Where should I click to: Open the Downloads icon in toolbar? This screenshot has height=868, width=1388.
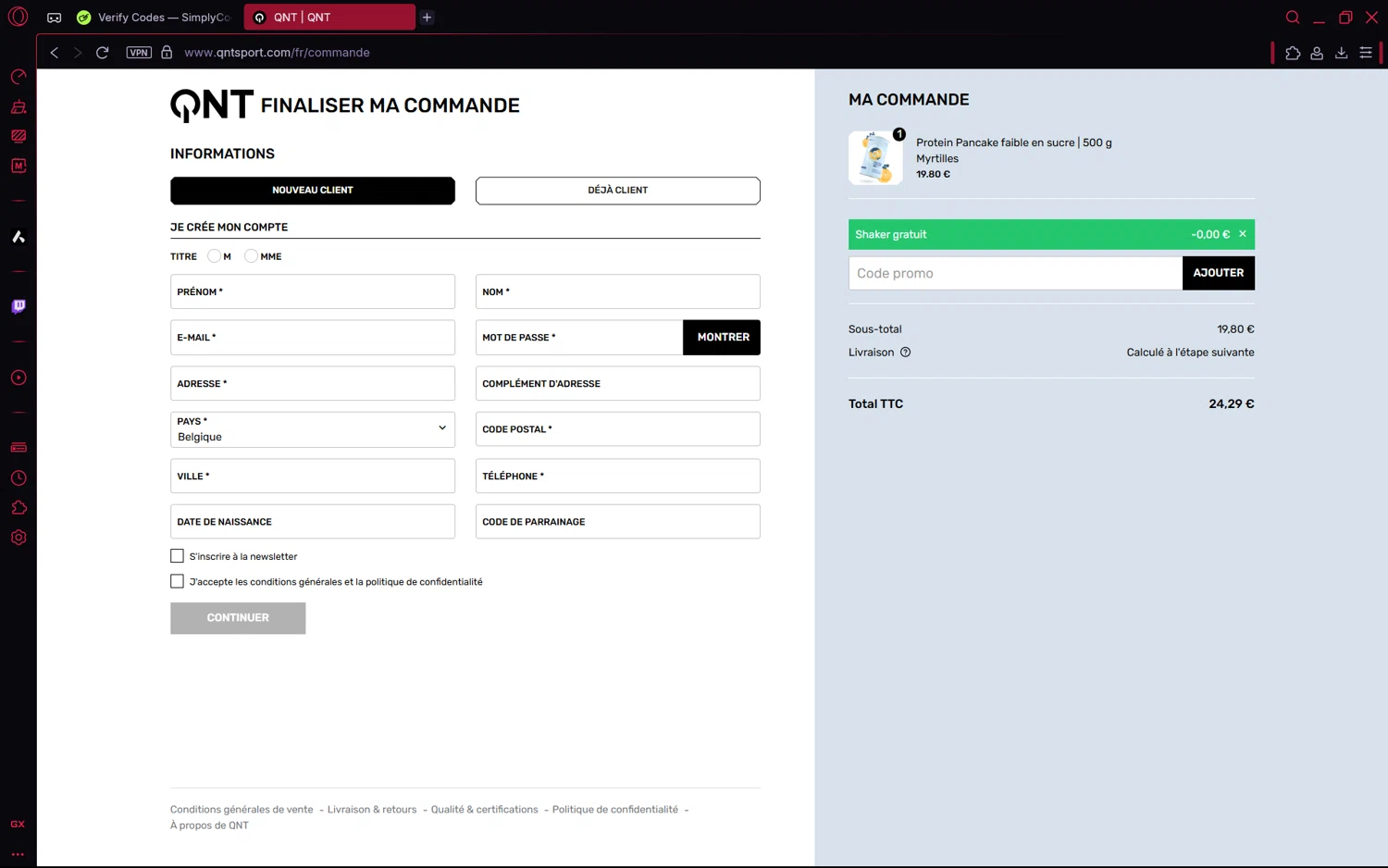(1341, 53)
